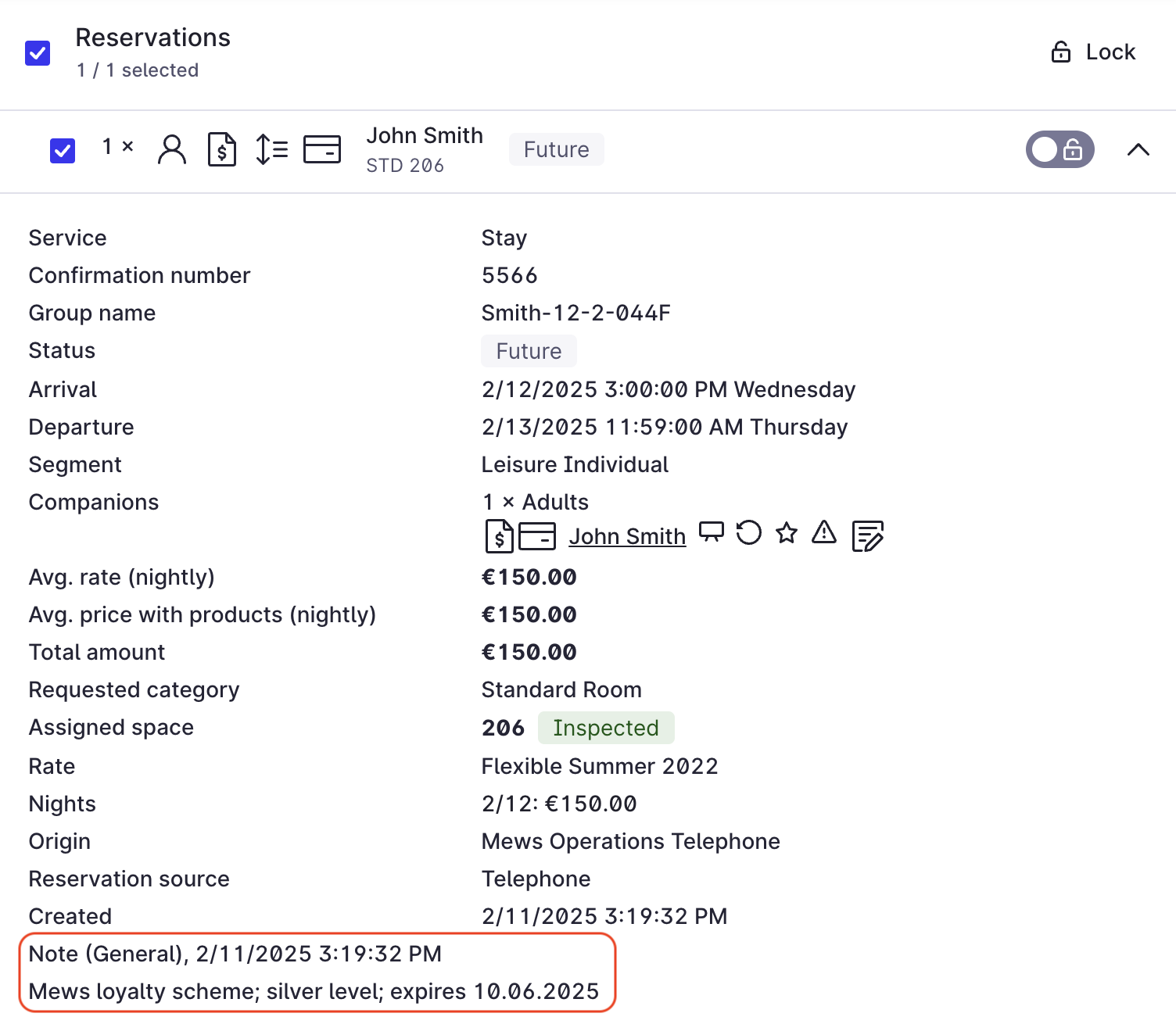Click the Lock button
This screenshot has height=1024, width=1176.
coord(1093,52)
